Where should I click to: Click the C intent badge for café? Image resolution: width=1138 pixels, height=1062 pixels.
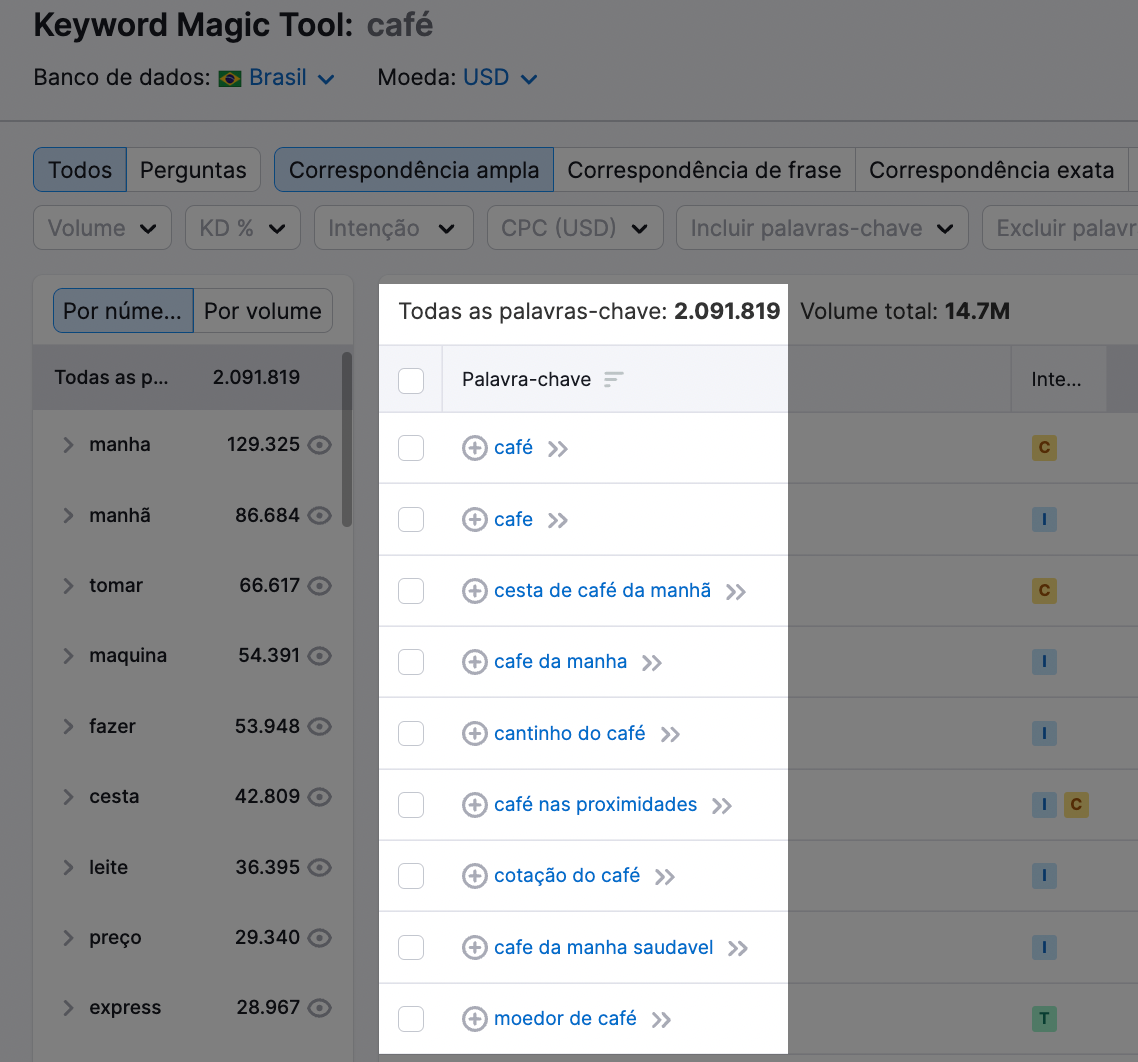tap(1044, 448)
